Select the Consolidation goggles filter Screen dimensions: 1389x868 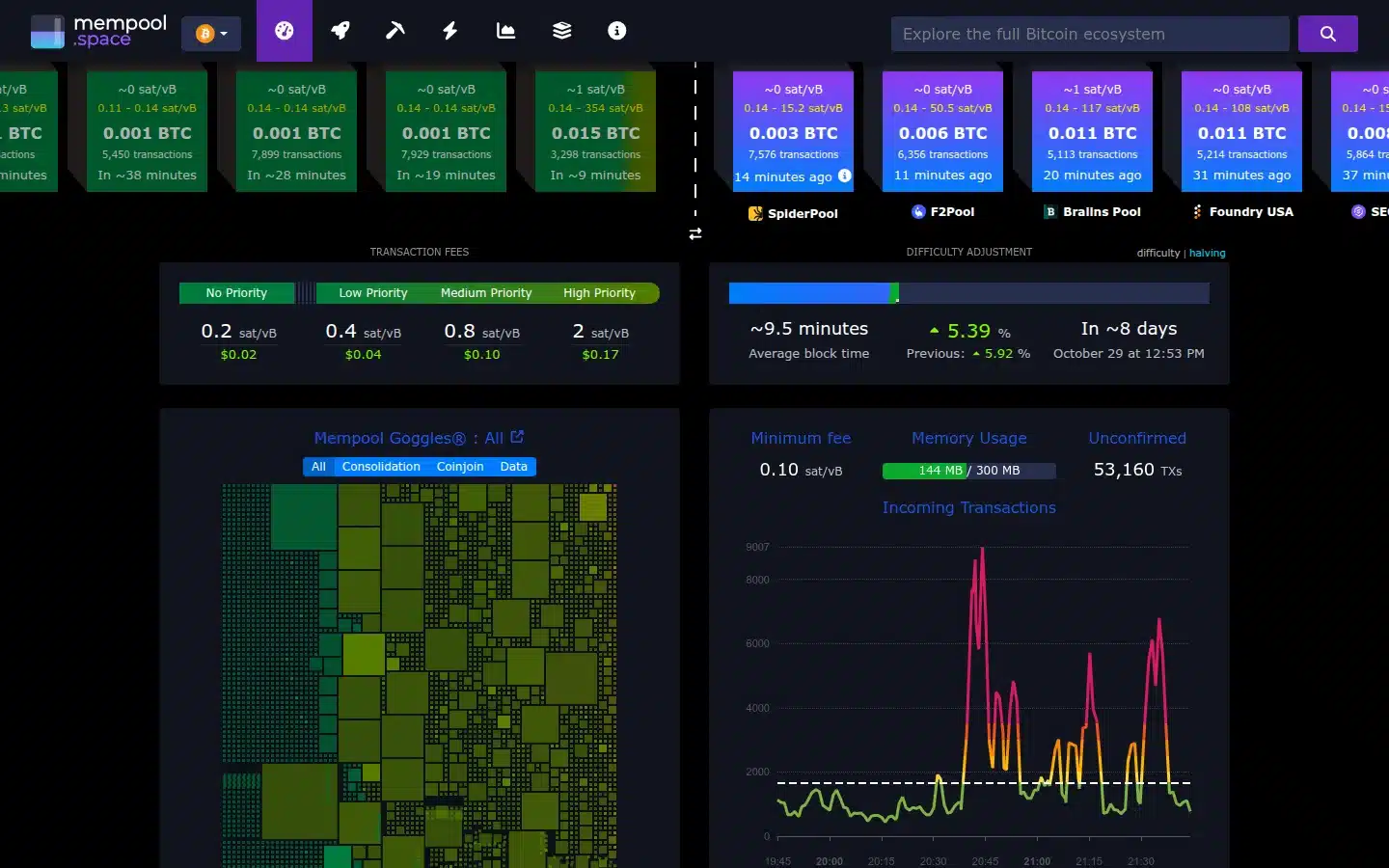(381, 467)
